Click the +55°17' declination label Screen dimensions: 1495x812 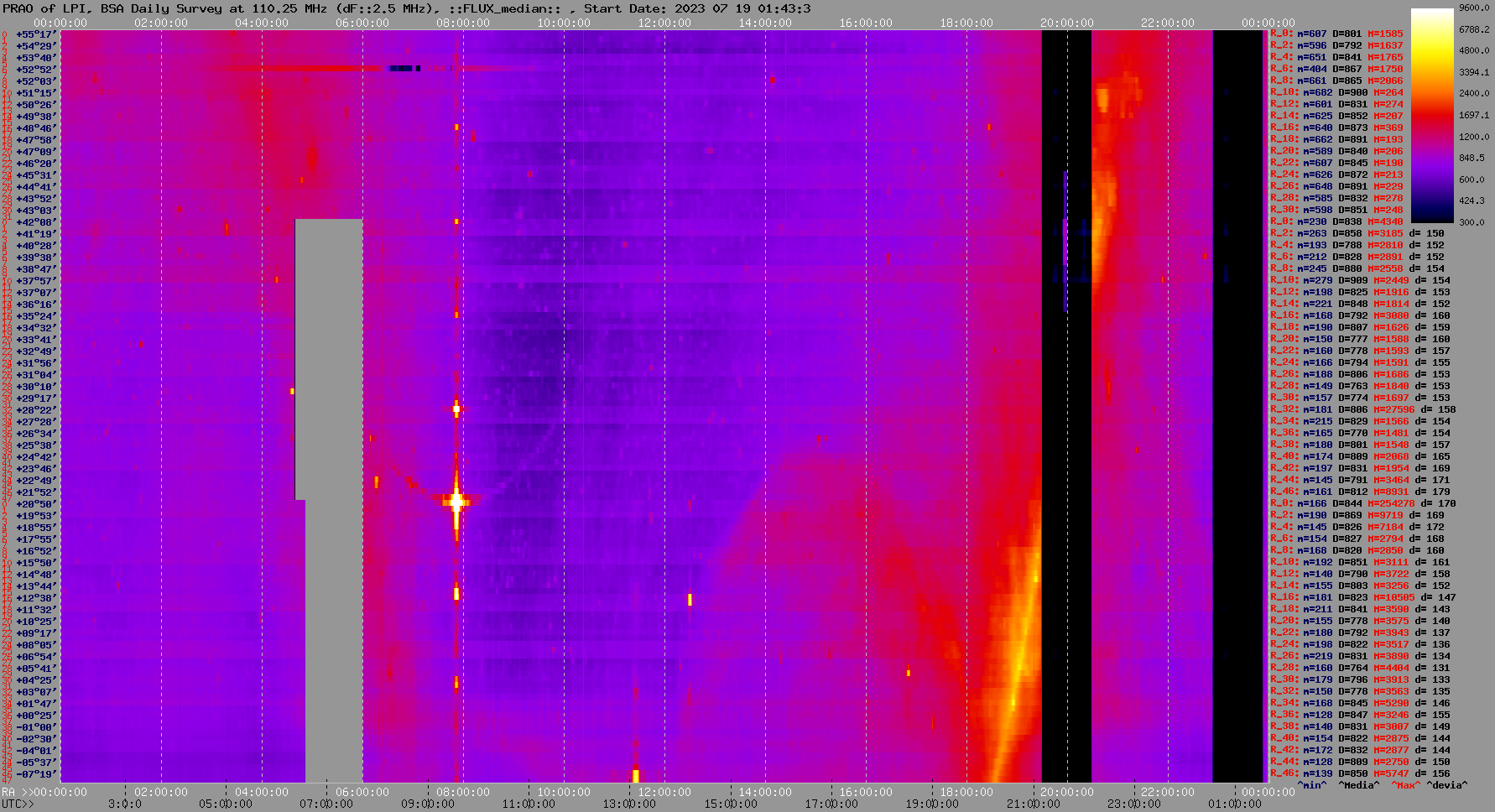click(36, 34)
